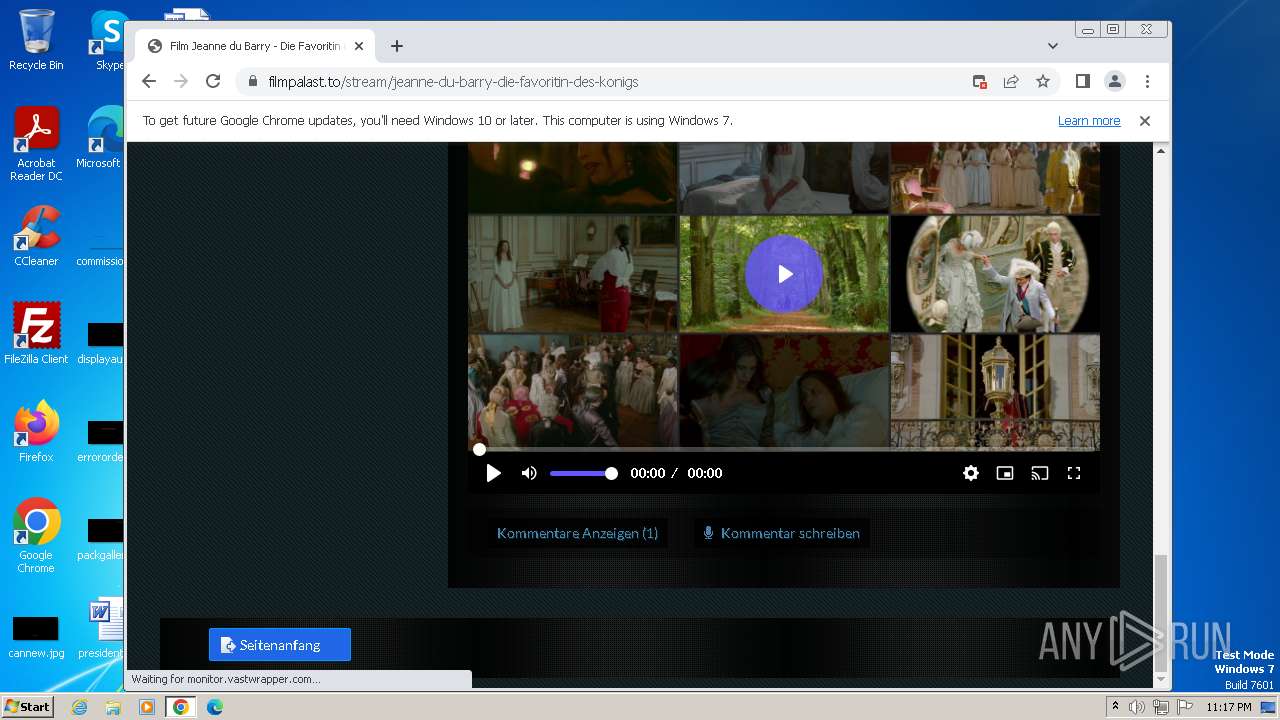Mute the video with the speaker icon
The width and height of the screenshot is (1280, 720).
tap(529, 473)
